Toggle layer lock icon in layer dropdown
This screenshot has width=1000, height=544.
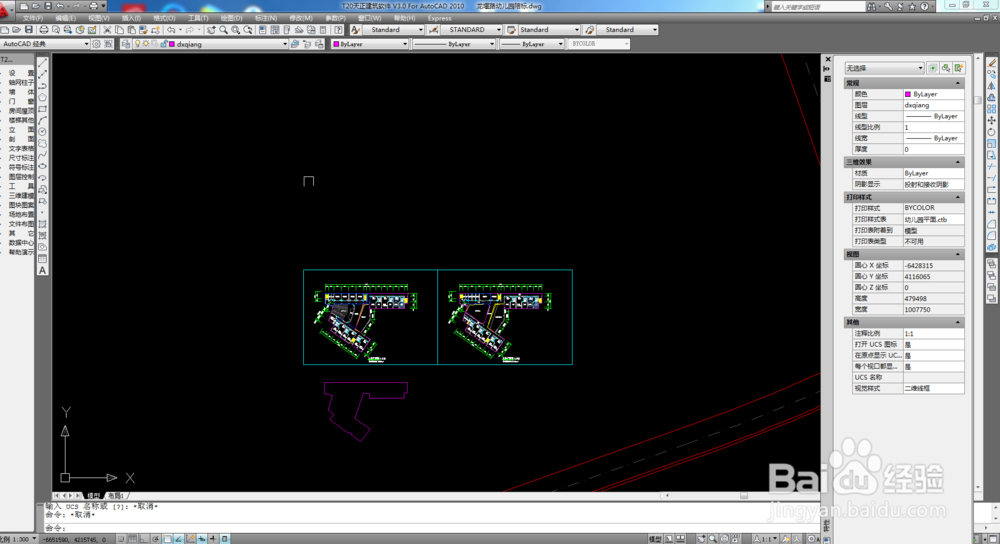[163, 44]
